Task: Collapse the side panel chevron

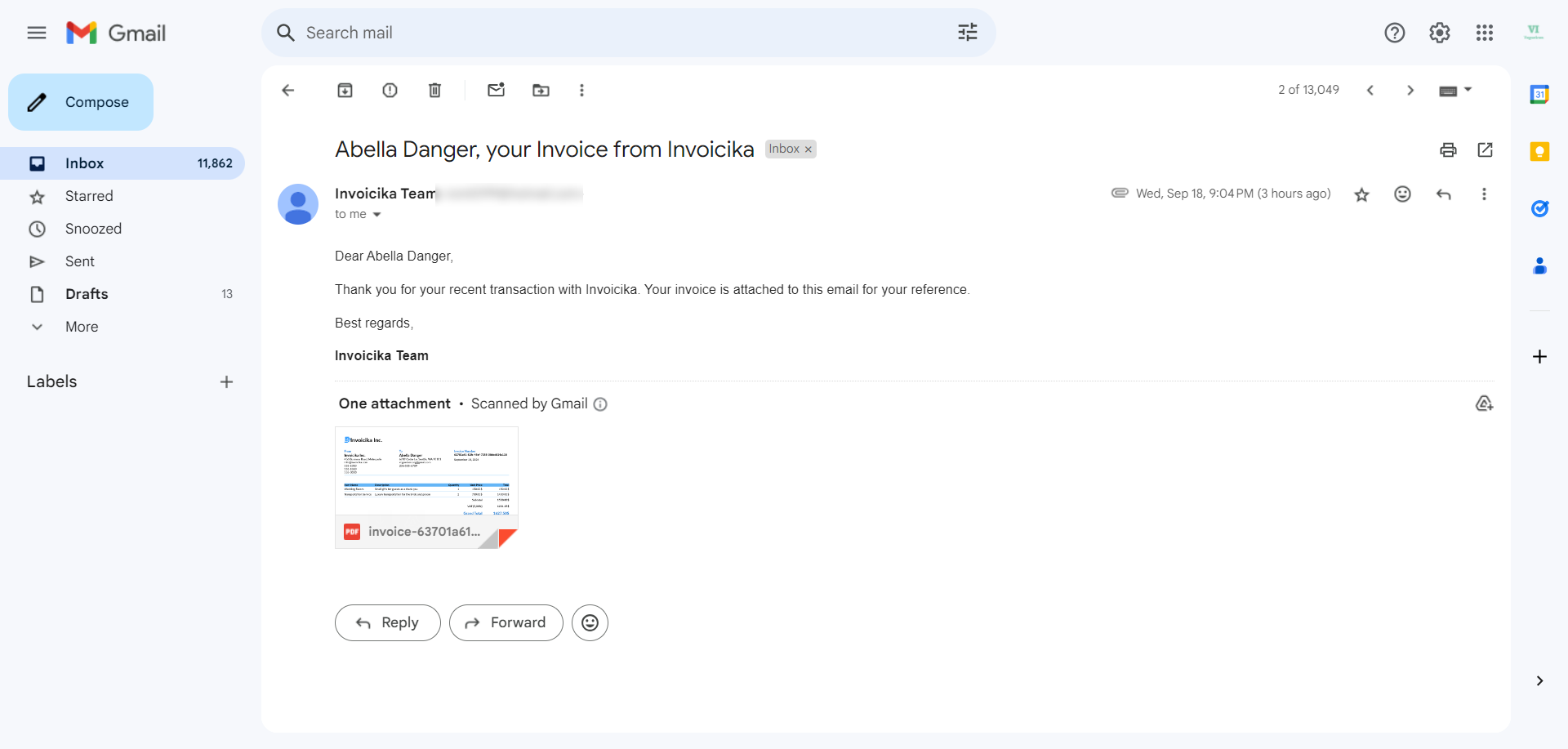Action: (1539, 681)
